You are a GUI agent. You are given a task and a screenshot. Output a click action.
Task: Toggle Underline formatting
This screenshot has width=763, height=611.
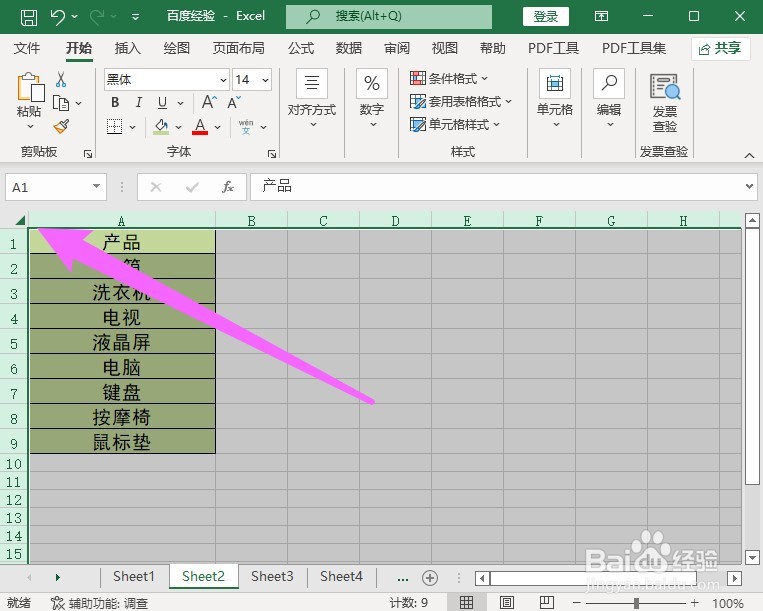tap(163, 103)
